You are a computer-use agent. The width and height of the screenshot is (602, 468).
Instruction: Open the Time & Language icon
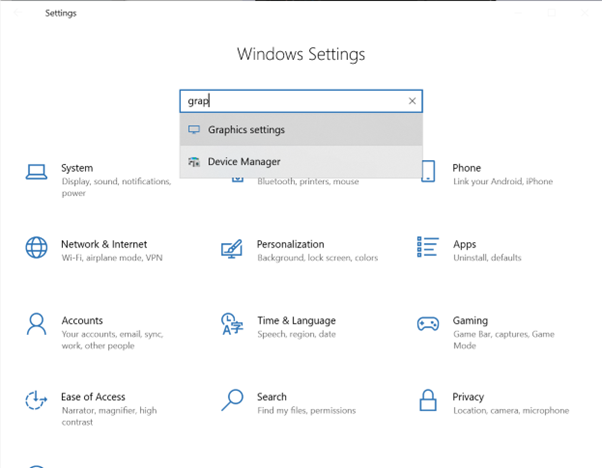point(232,324)
